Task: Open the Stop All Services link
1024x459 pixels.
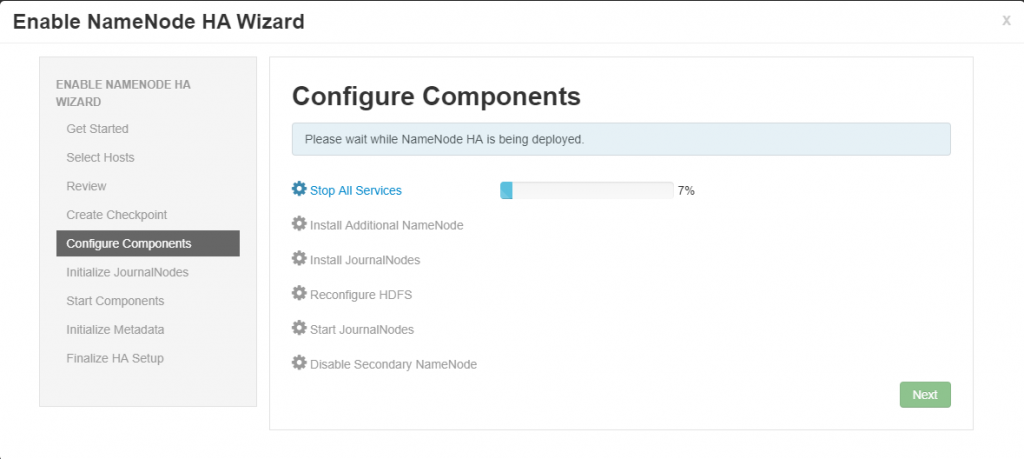Action: point(356,191)
